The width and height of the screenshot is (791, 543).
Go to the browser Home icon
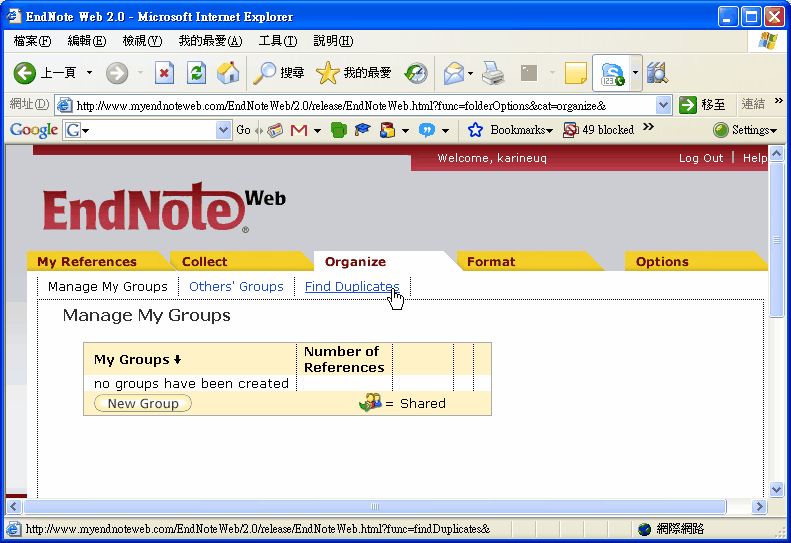[x=228, y=73]
